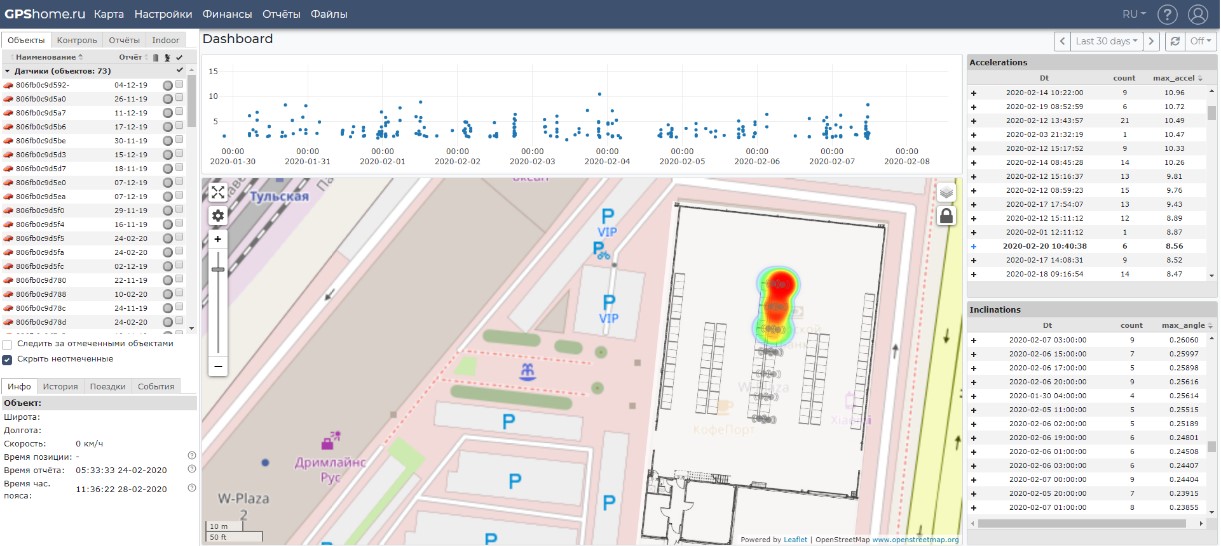Screen dimensions: 1221x546
Task: Tick checkbox for sensor 806fb0c9d5e0
Action: (x=179, y=183)
